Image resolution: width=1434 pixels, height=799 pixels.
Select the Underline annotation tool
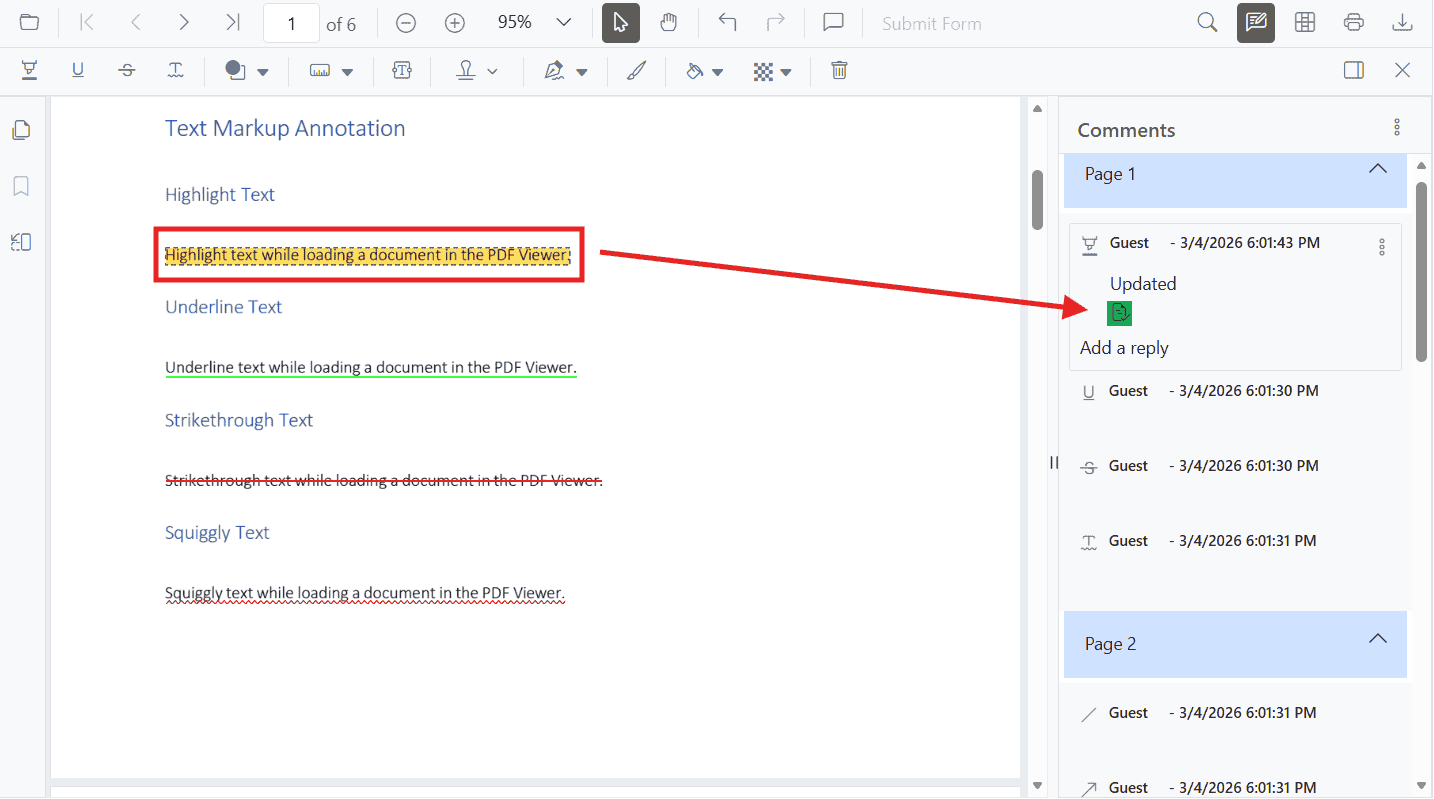click(78, 70)
